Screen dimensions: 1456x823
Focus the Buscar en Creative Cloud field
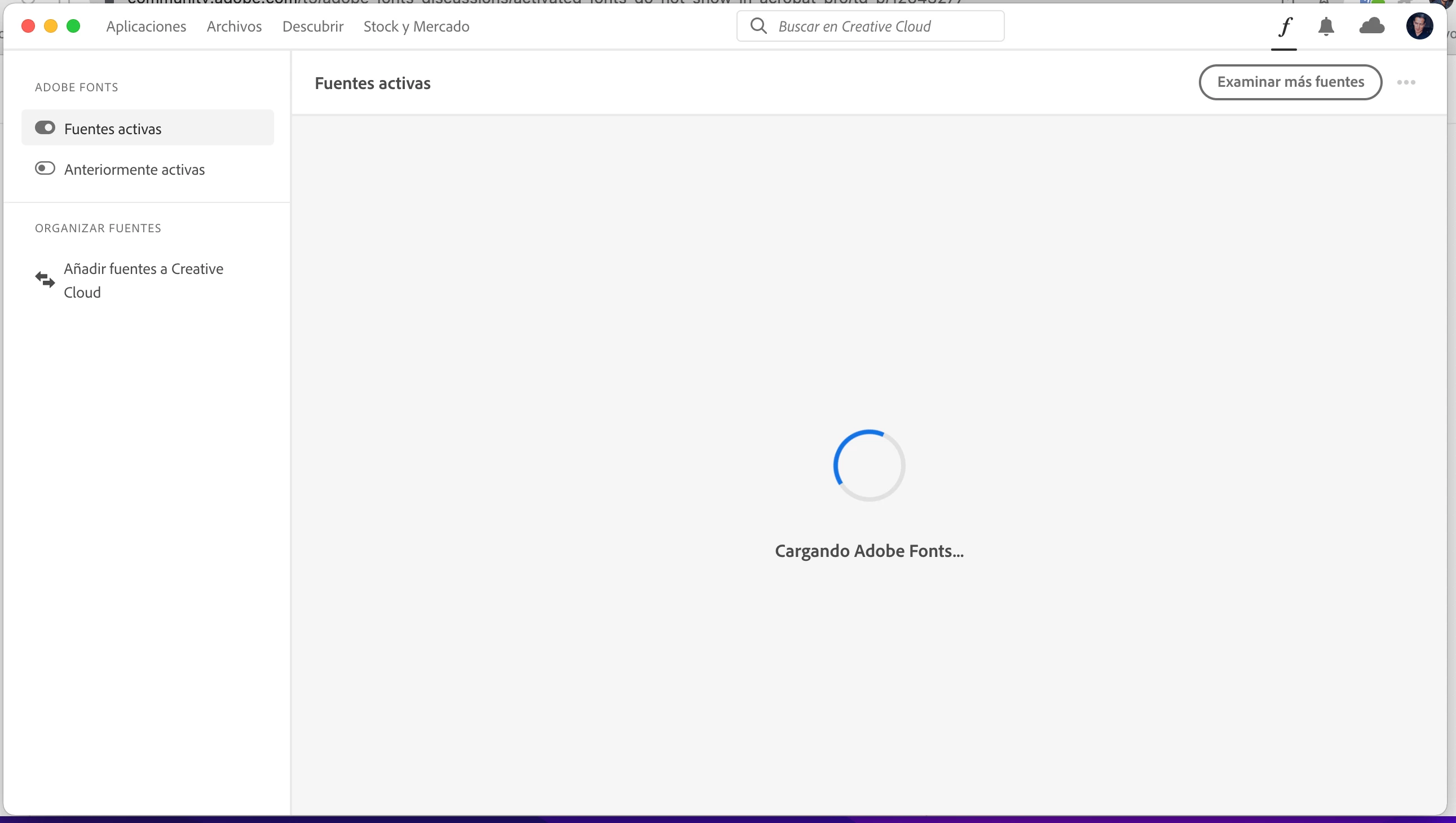click(x=882, y=26)
